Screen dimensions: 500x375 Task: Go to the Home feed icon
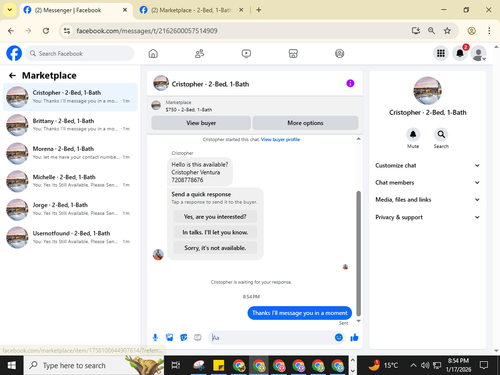(153, 53)
